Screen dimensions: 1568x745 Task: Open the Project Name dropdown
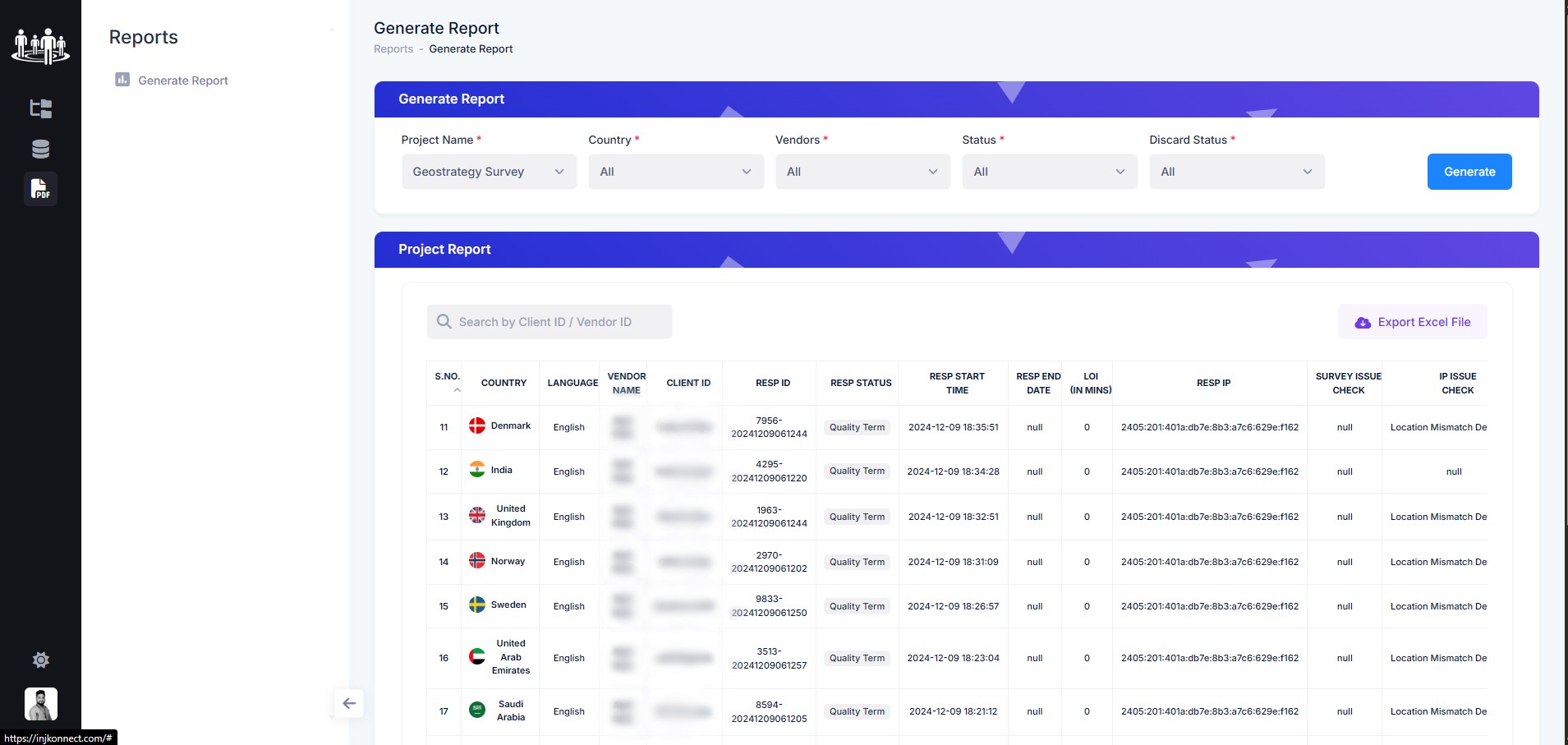point(489,172)
